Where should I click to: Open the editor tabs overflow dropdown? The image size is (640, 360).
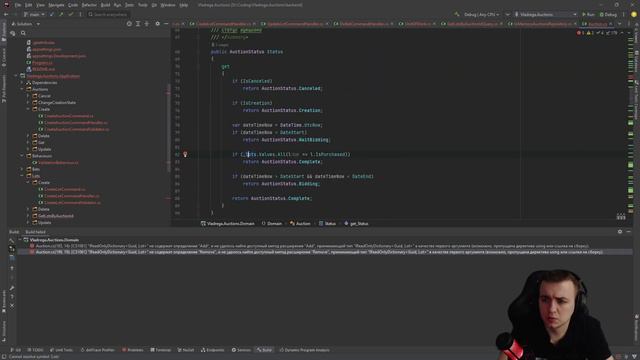pyautogui.click(x=619, y=24)
